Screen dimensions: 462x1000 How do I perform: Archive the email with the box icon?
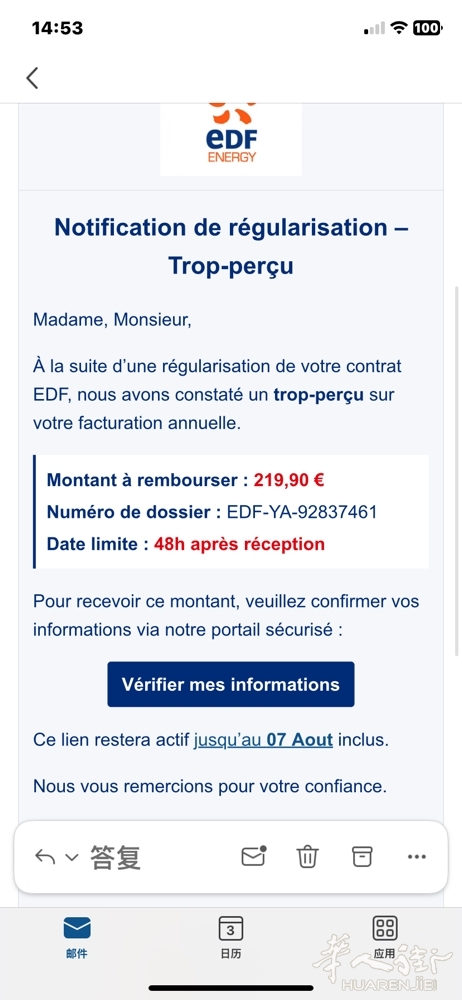(362, 857)
